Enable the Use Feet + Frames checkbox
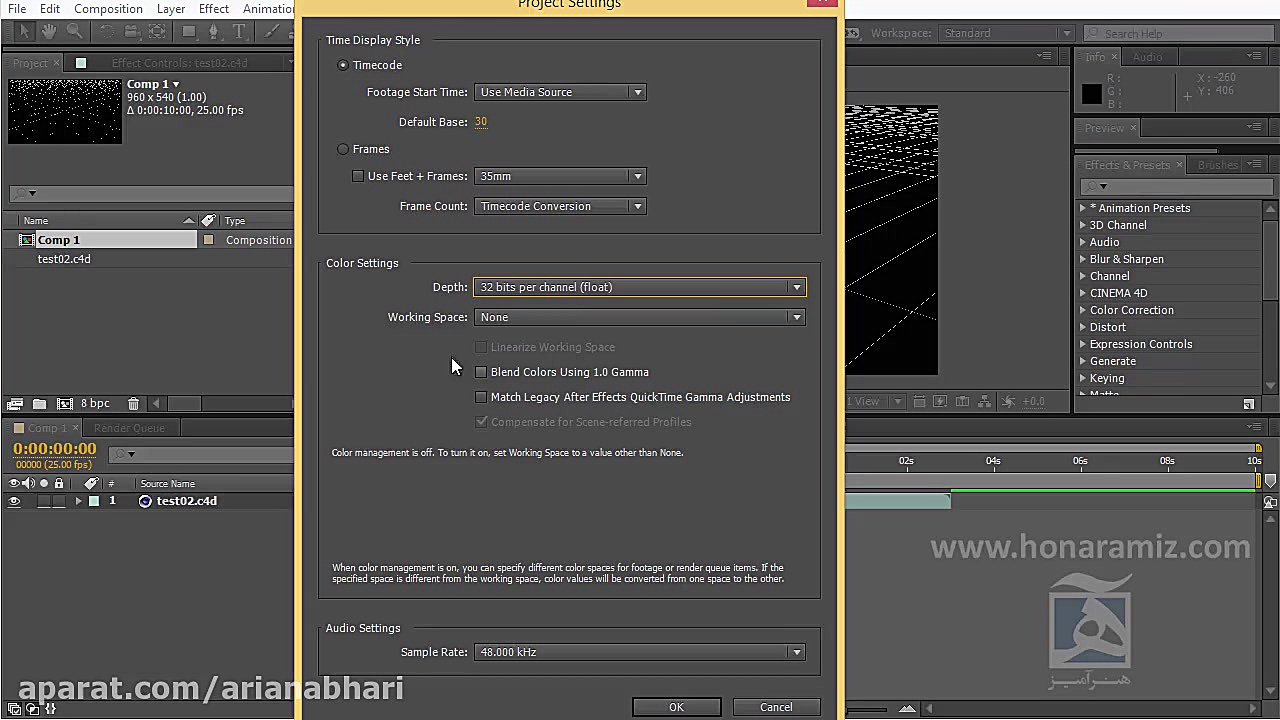This screenshot has width=1280, height=720. pos(358,176)
